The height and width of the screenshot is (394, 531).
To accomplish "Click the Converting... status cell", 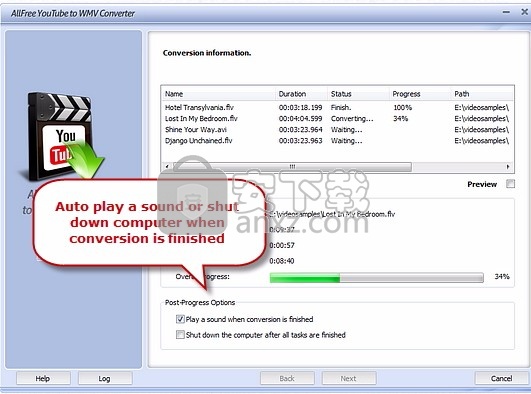I will tap(352, 119).
